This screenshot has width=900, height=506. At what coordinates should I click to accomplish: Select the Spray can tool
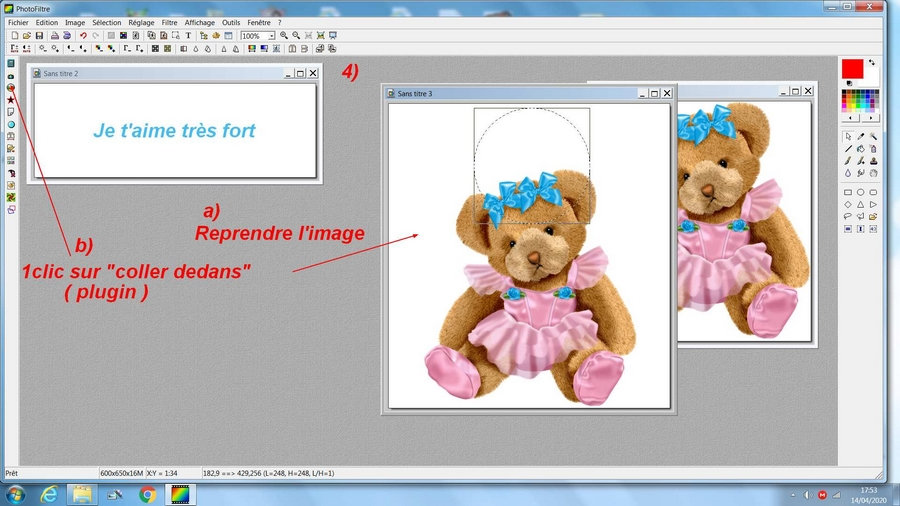[873, 149]
